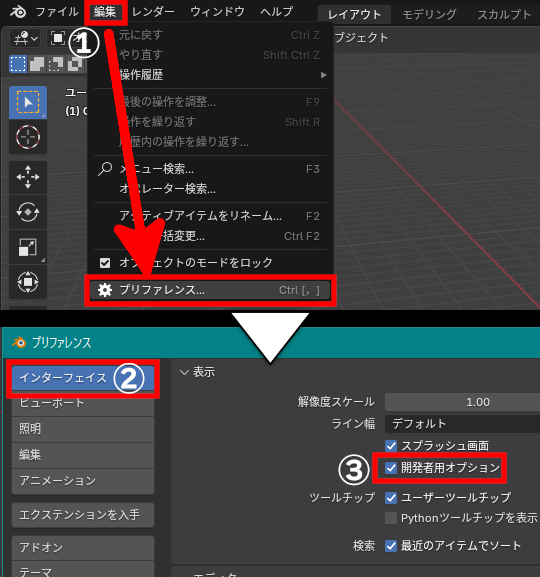Open the レンダー menu
The image size is (540, 577).
(x=153, y=12)
